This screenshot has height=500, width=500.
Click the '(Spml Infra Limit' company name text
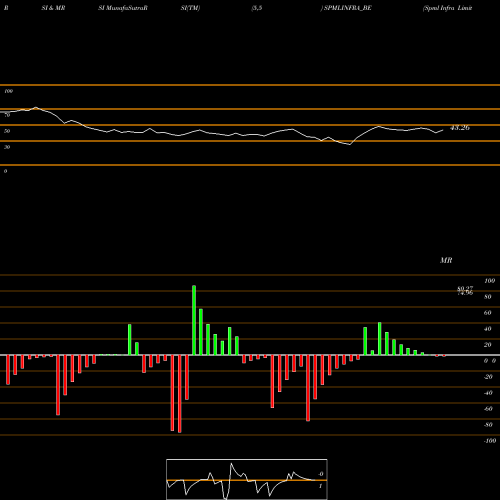point(447,8)
